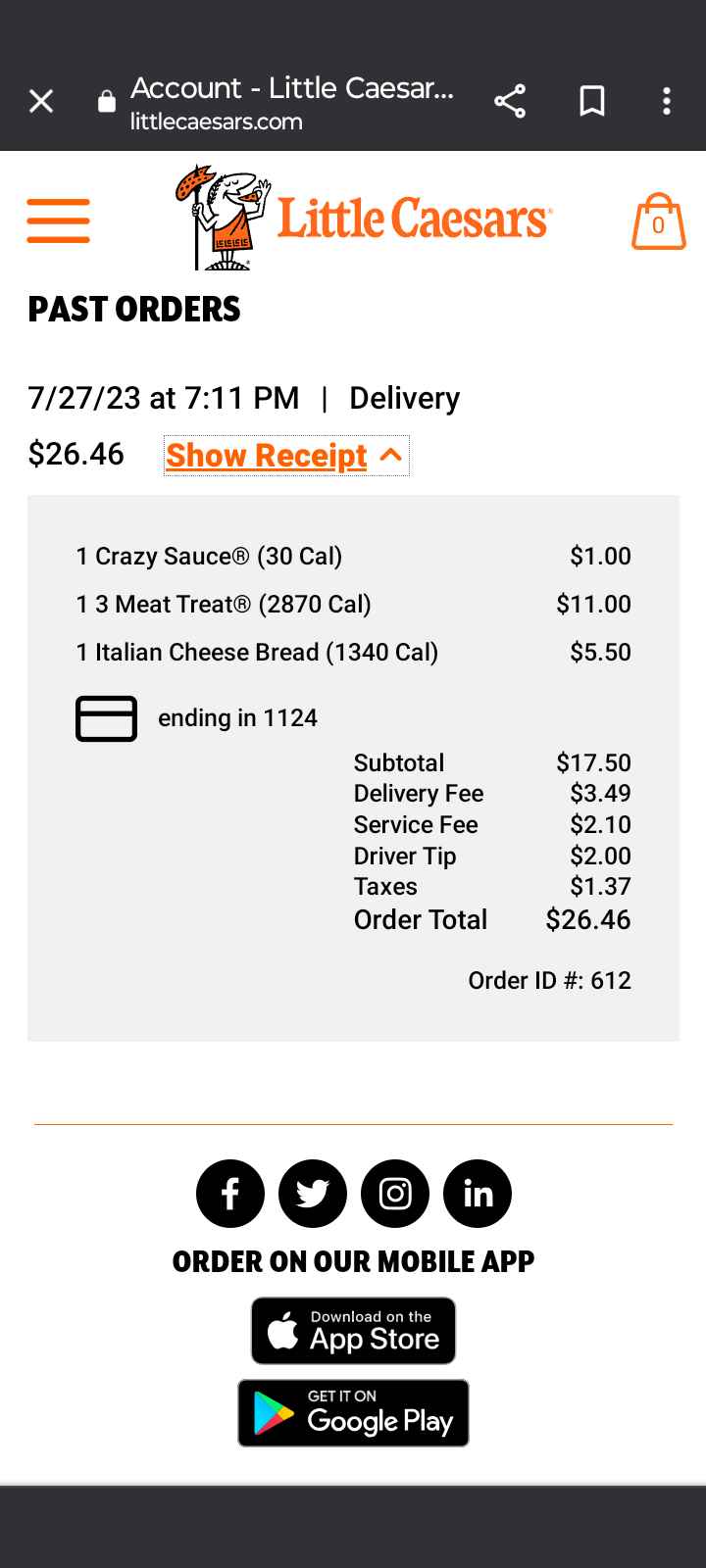This screenshot has height=1568, width=706.
Task: Tap the credit card payment icon
Action: 106,718
